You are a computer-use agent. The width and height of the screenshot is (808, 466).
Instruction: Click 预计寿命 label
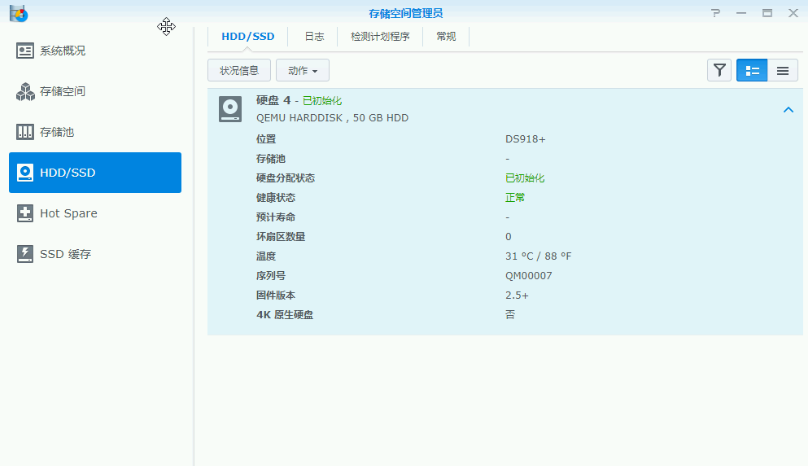click(276, 217)
